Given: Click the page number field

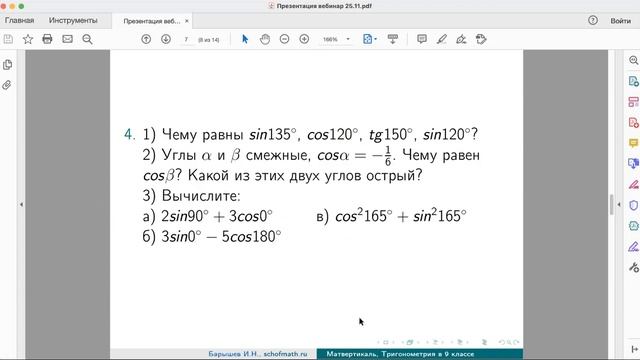Looking at the screenshot, I should (x=187, y=40).
